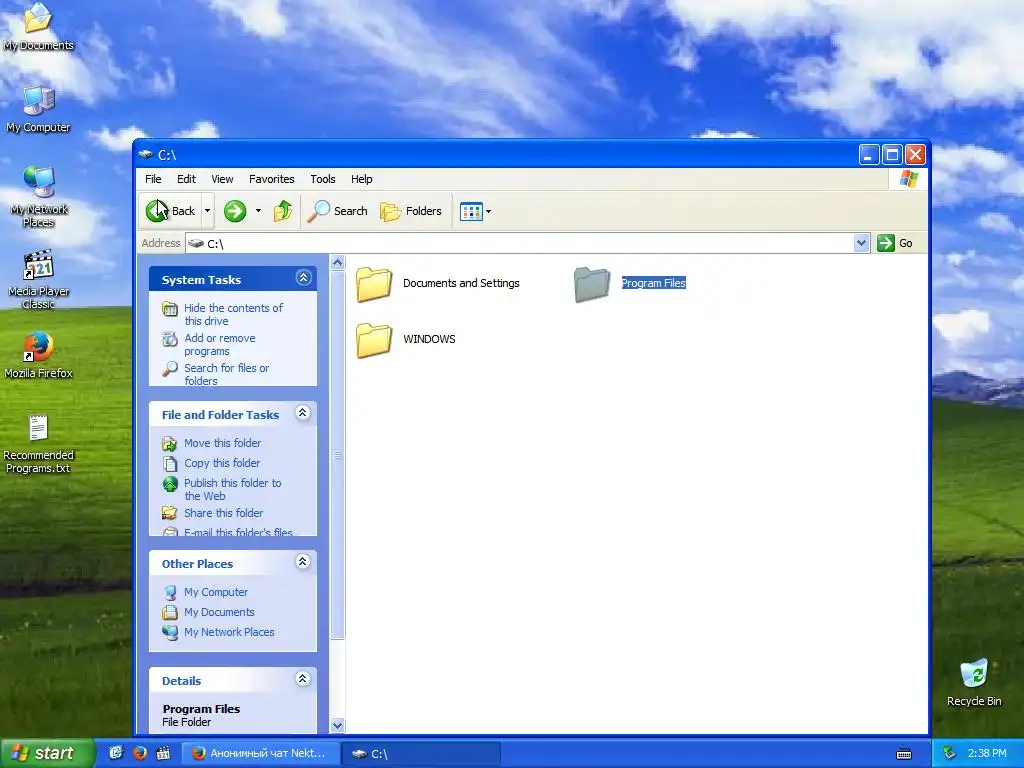Open the Start menu
This screenshot has width=1024, height=768.
46,753
